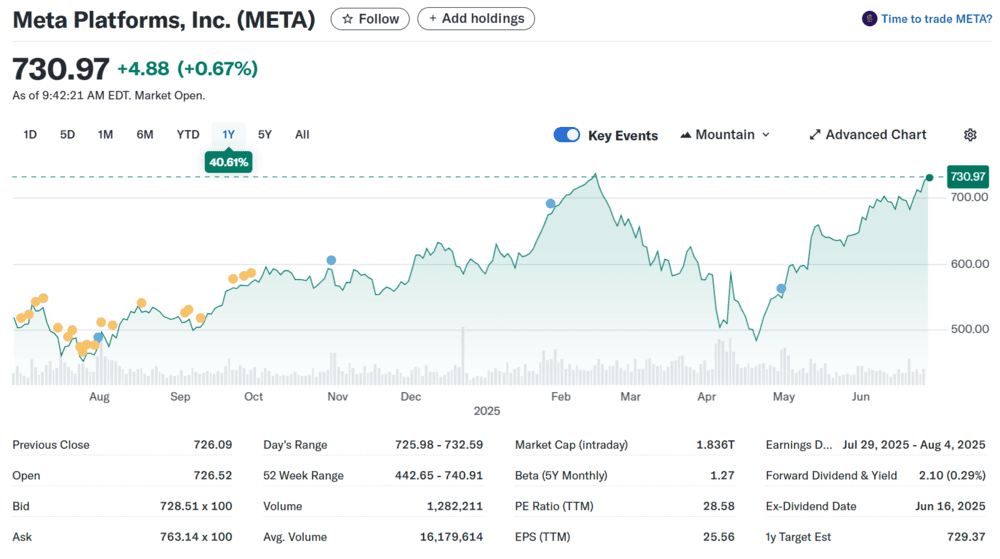Screen dimensions: 1000x559
Task: Click the Forward Dividend & Yield label
Action: coord(831,476)
